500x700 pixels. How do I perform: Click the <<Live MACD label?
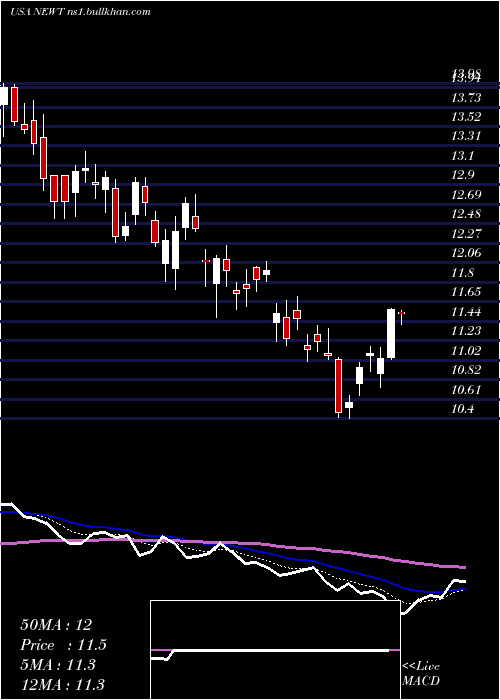421,673
